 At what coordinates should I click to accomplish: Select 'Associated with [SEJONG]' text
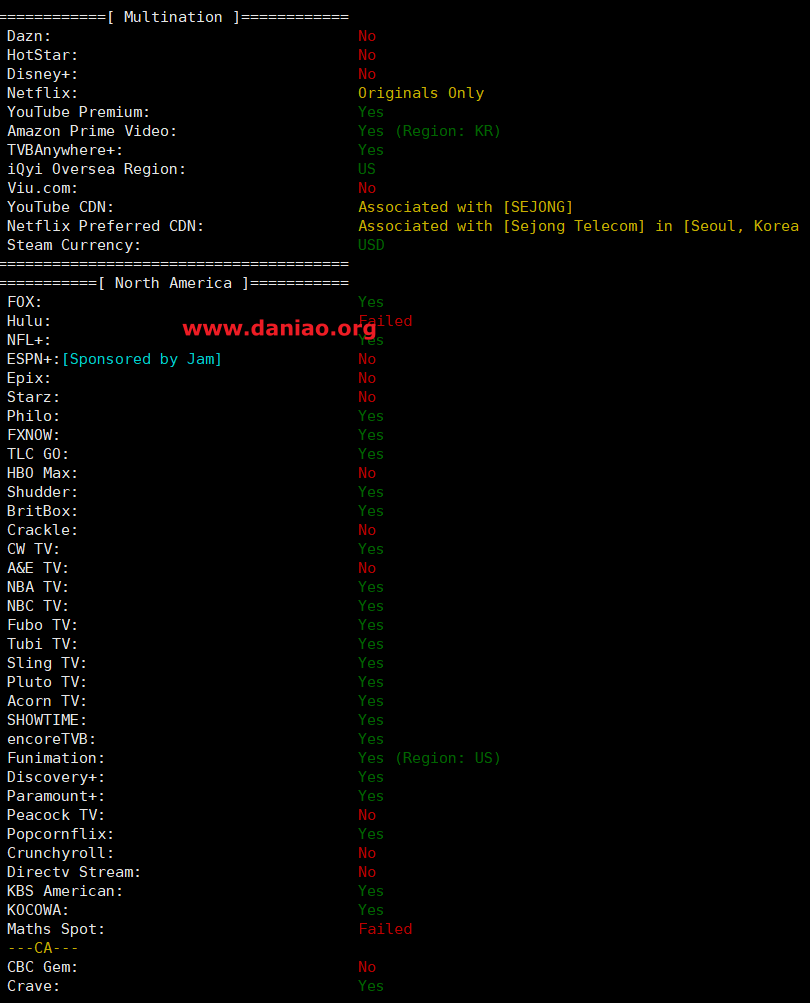tap(466, 207)
